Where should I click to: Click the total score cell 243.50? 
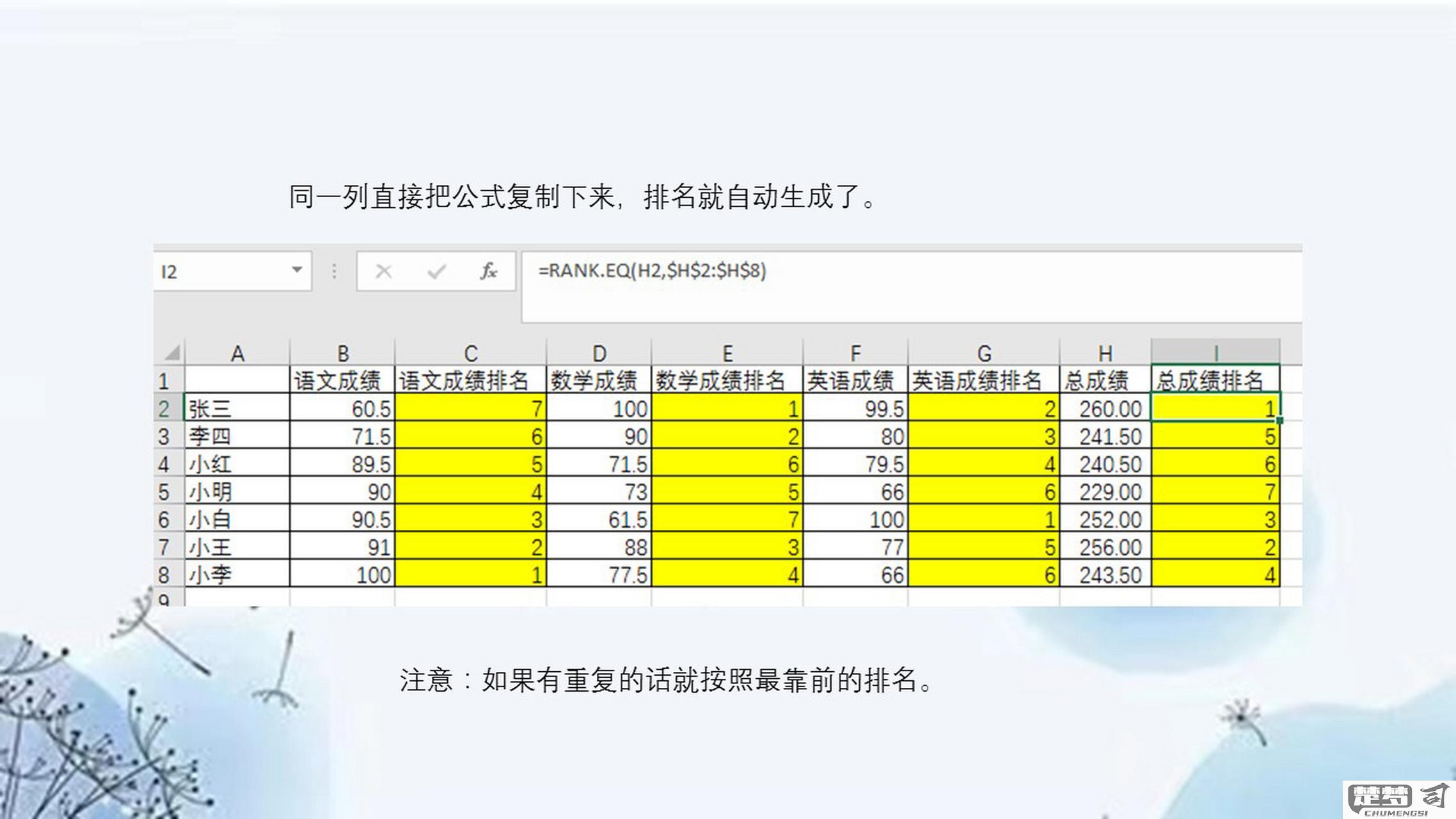click(x=1105, y=574)
